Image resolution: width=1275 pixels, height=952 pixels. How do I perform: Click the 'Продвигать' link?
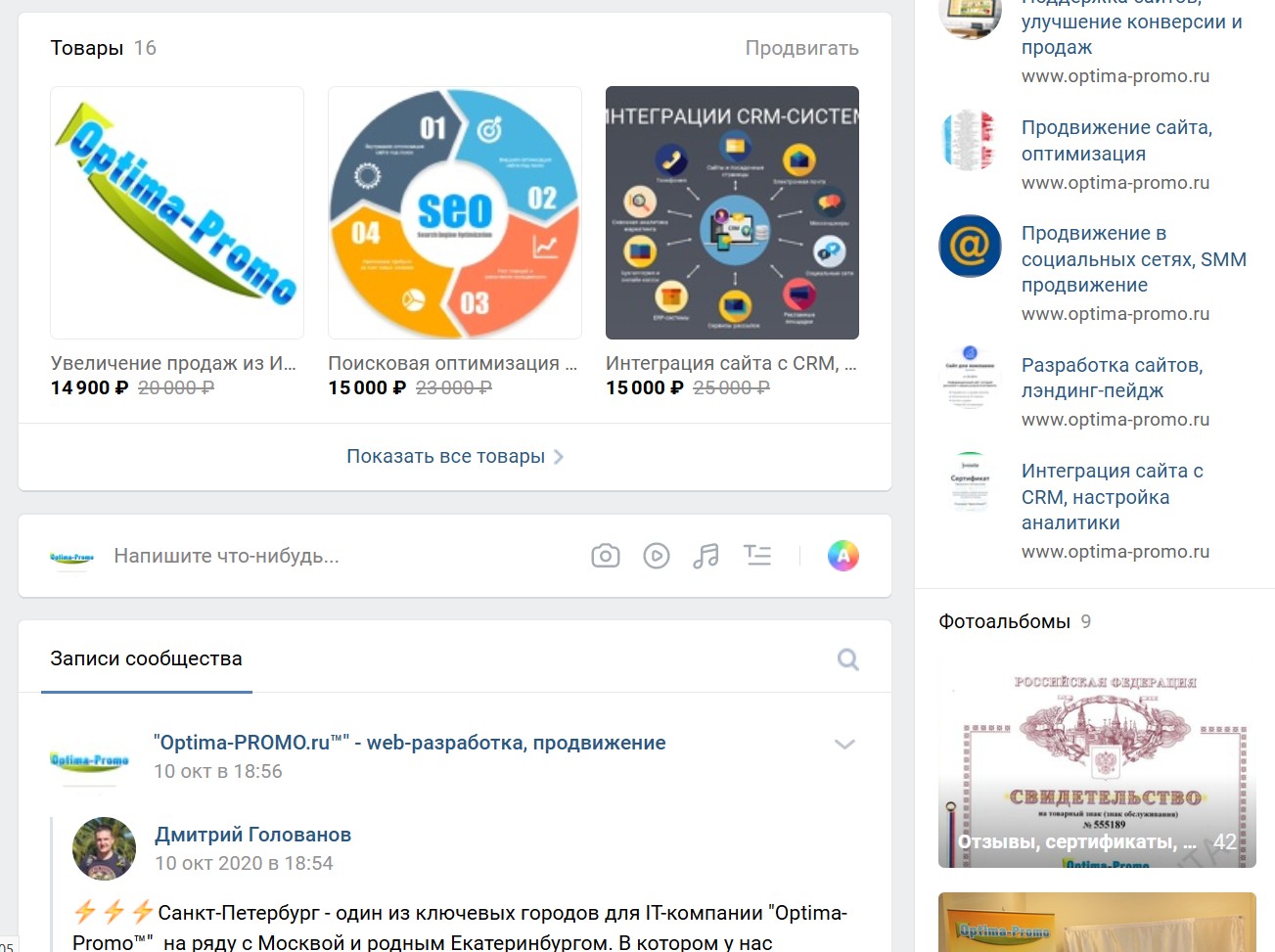click(802, 48)
